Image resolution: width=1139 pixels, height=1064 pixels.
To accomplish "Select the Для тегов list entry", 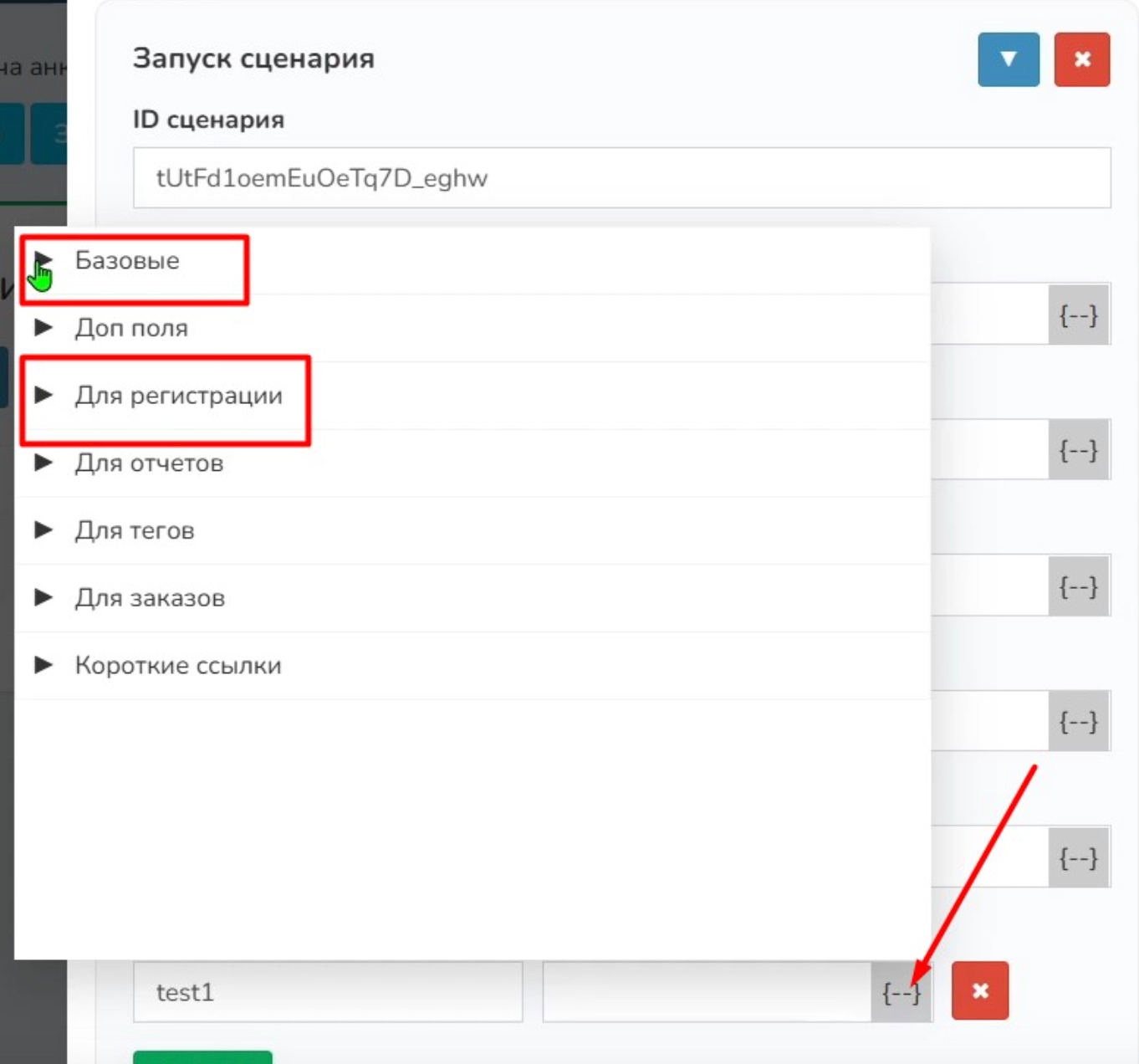I will pyautogui.click(x=135, y=530).
